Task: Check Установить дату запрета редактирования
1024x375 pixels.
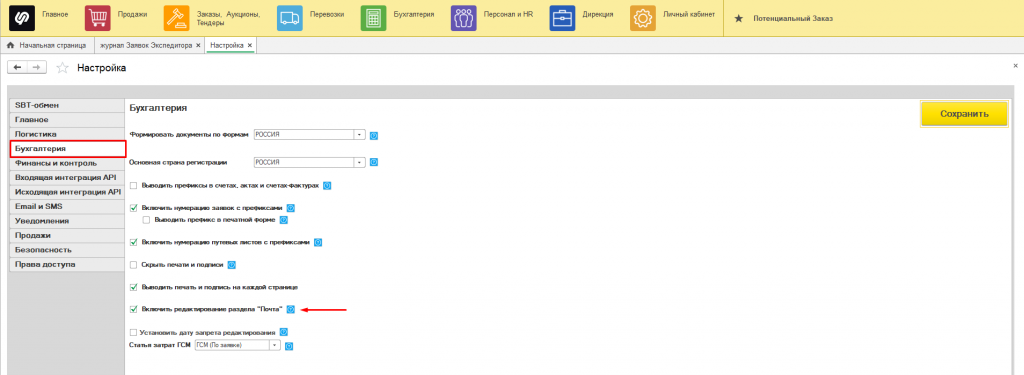Action: coord(134,333)
